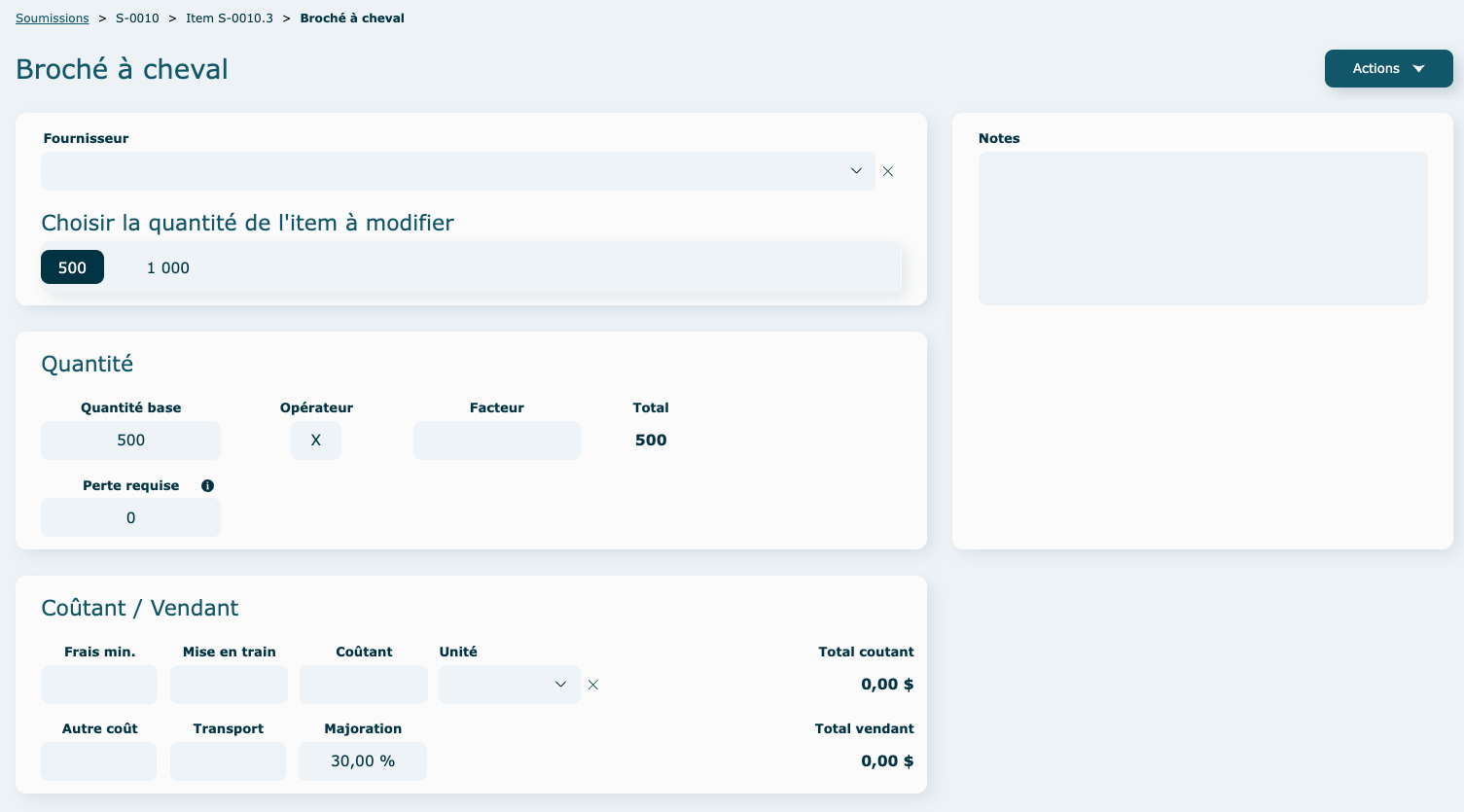The image size is (1464, 812).
Task: Select the Frais min. field
Action: pos(99,685)
